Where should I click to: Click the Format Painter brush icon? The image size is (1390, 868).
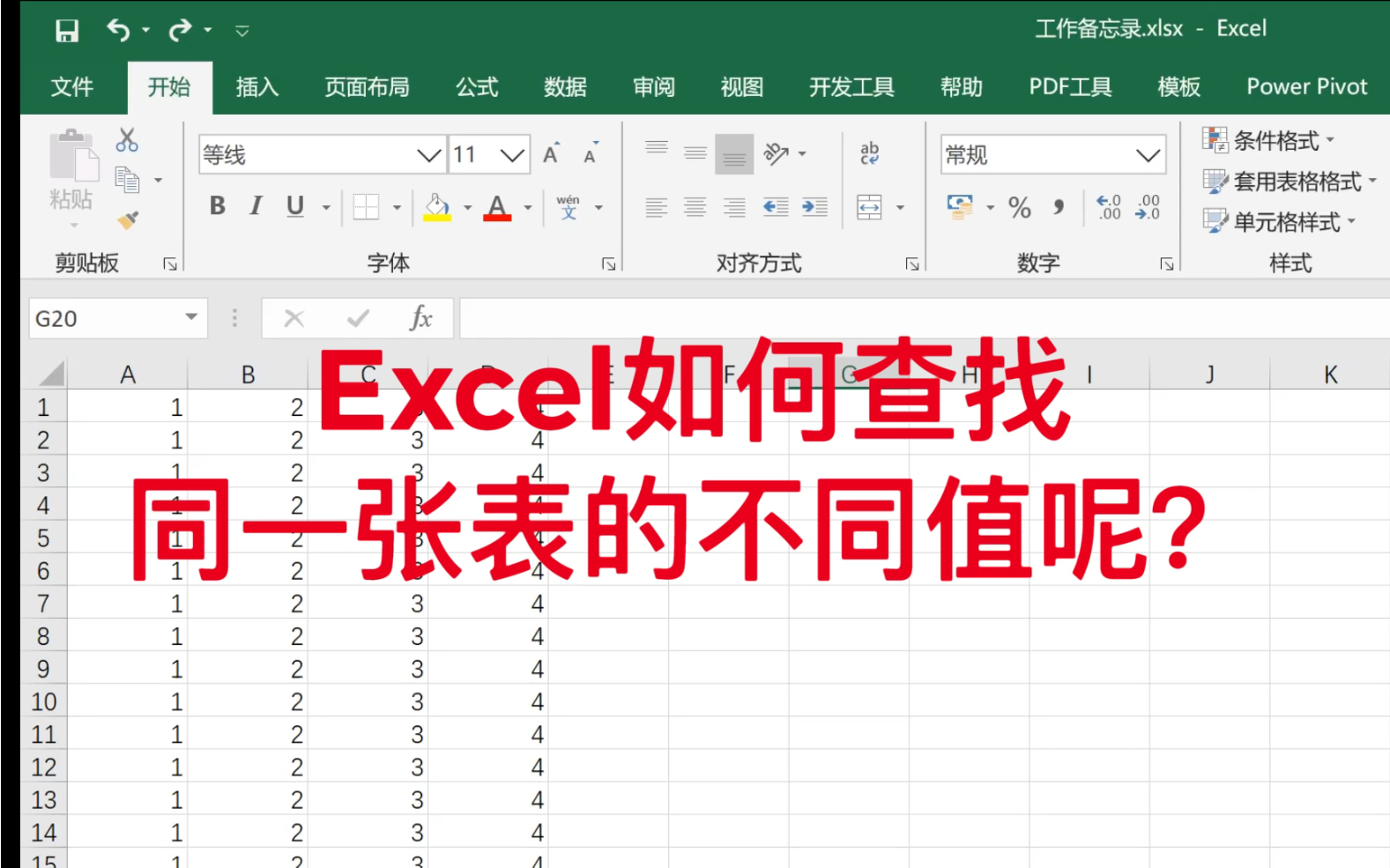(x=128, y=219)
